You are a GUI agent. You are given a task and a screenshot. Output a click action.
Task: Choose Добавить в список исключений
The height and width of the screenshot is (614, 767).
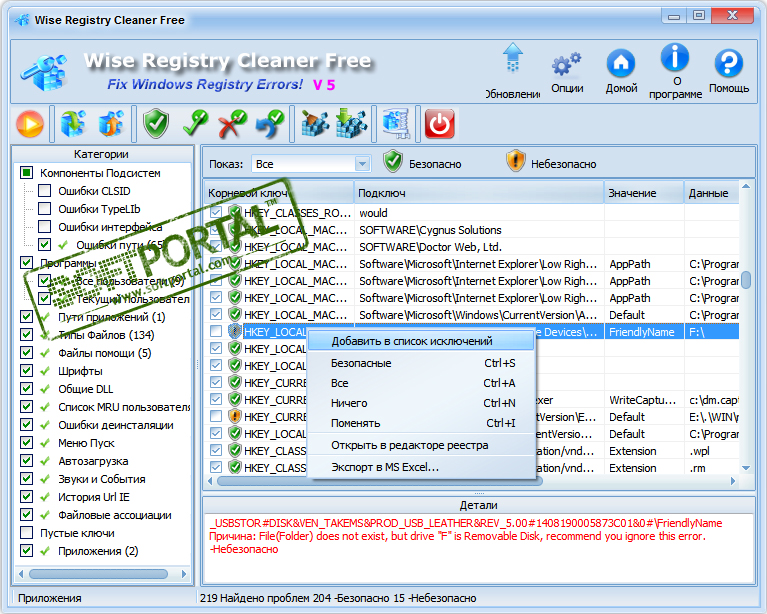point(421,341)
